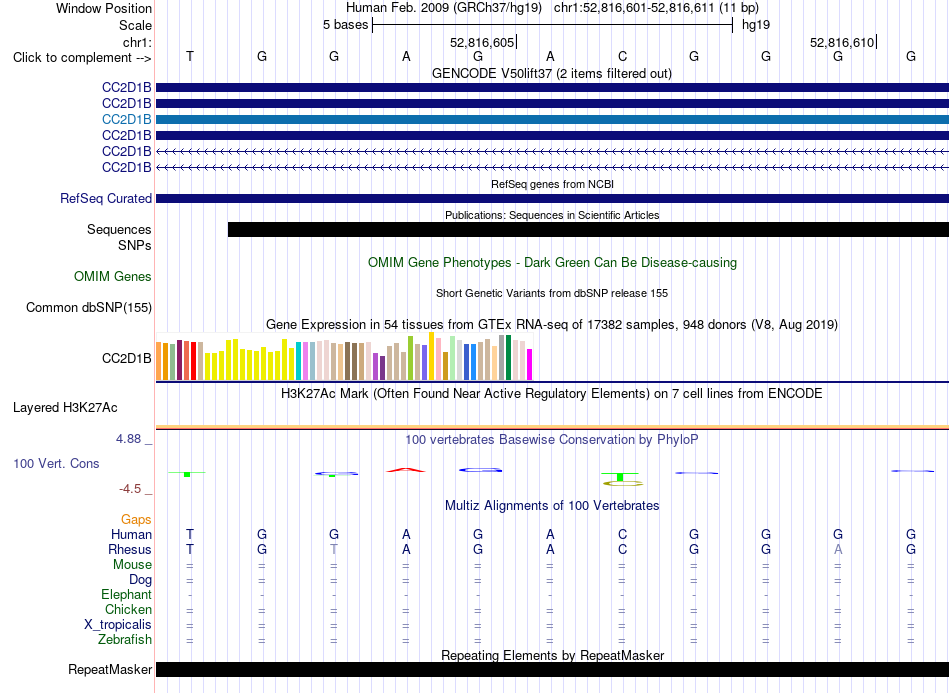Click the red A in the conservation logo
The height and width of the screenshot is (693, 950).
click(x=406, y=469)
